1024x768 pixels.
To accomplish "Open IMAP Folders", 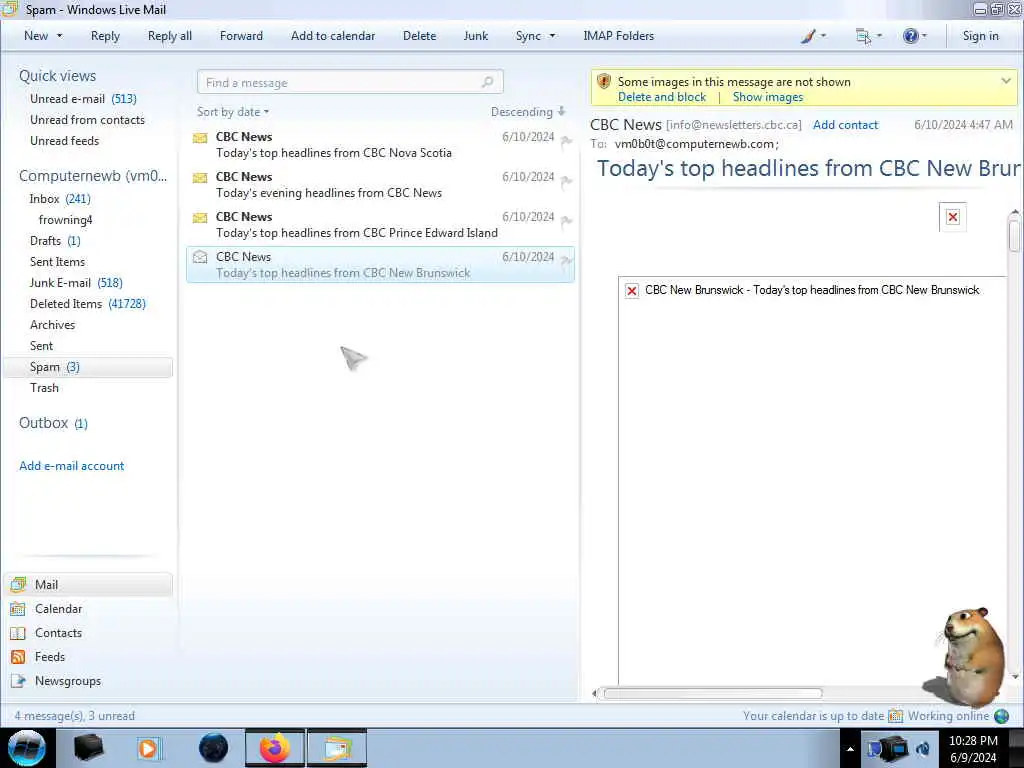I will click(x=618, y=37).
